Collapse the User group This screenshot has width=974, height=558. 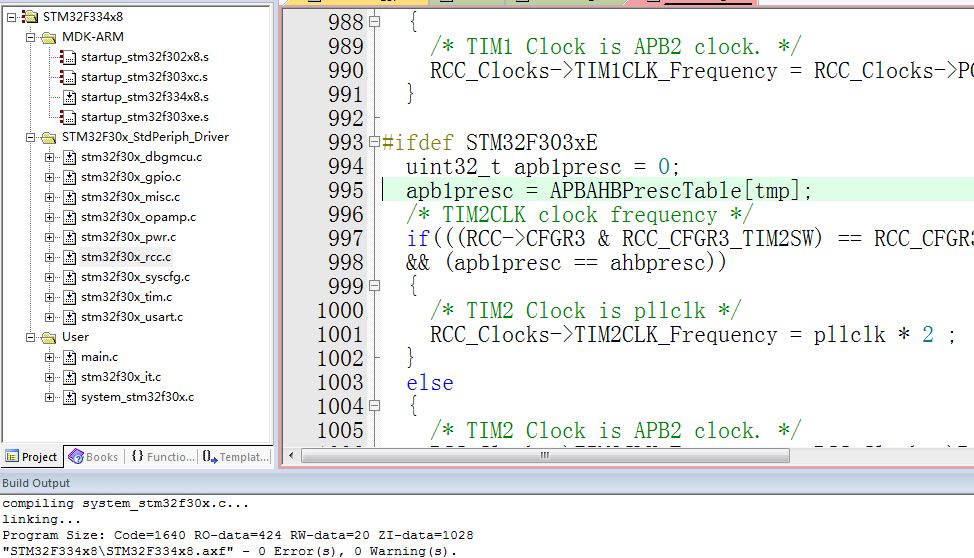(30, 337)
